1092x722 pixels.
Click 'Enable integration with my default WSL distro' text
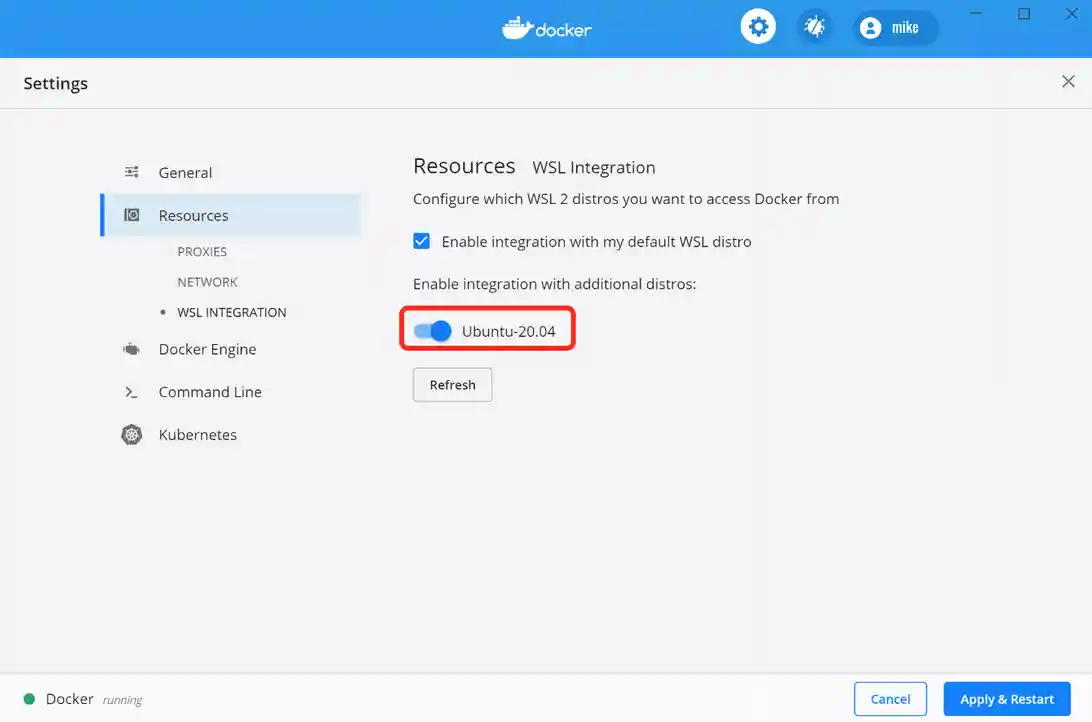(596, 242)
